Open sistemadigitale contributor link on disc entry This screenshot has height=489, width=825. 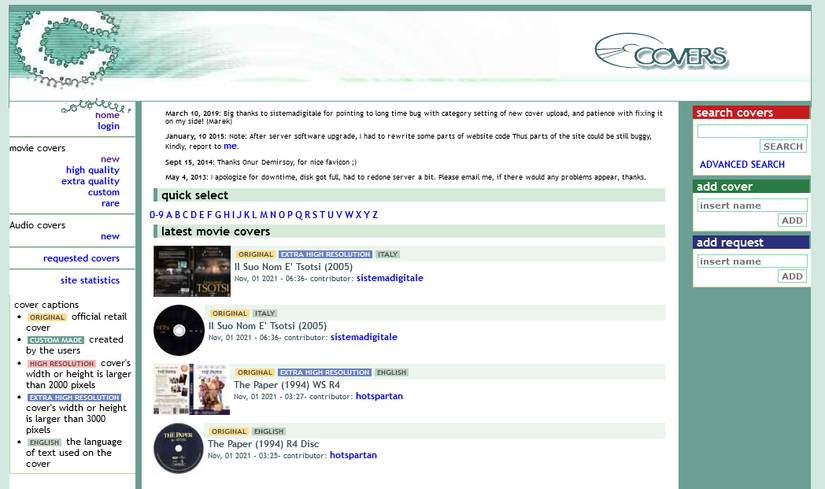pos(364,337)
